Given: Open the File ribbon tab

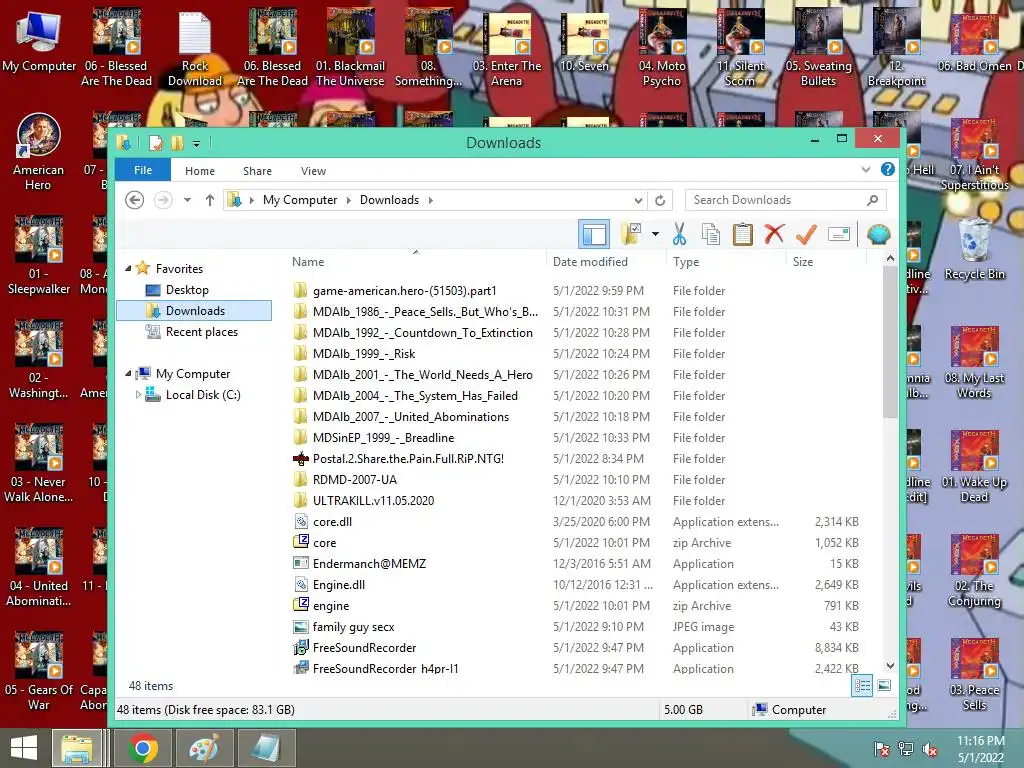Looking at the screenshot, I should point(142,170).
